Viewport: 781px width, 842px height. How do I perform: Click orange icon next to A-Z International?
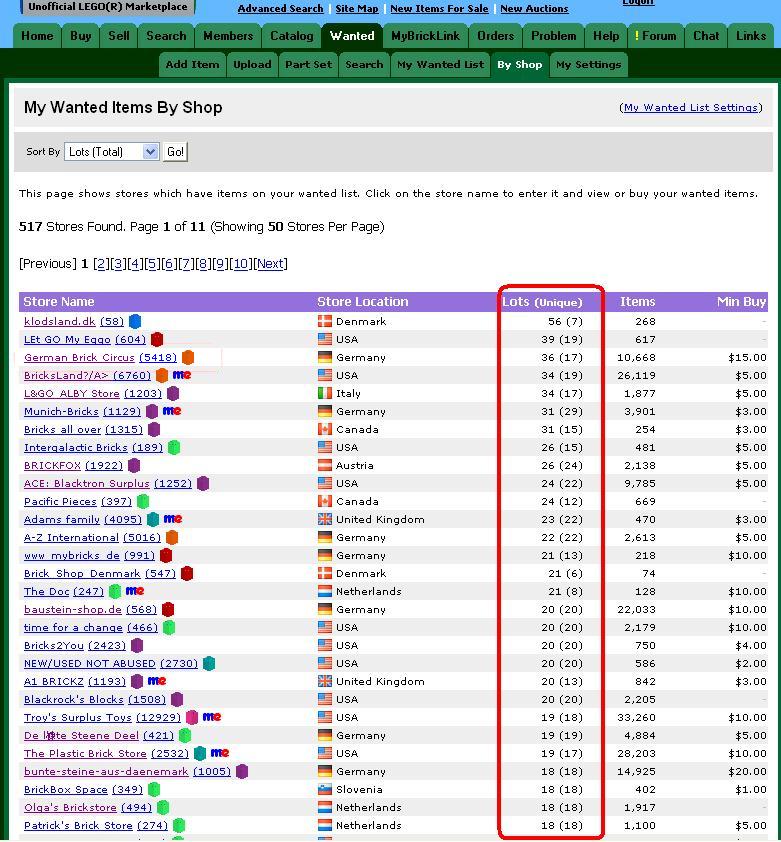point(172,538)
